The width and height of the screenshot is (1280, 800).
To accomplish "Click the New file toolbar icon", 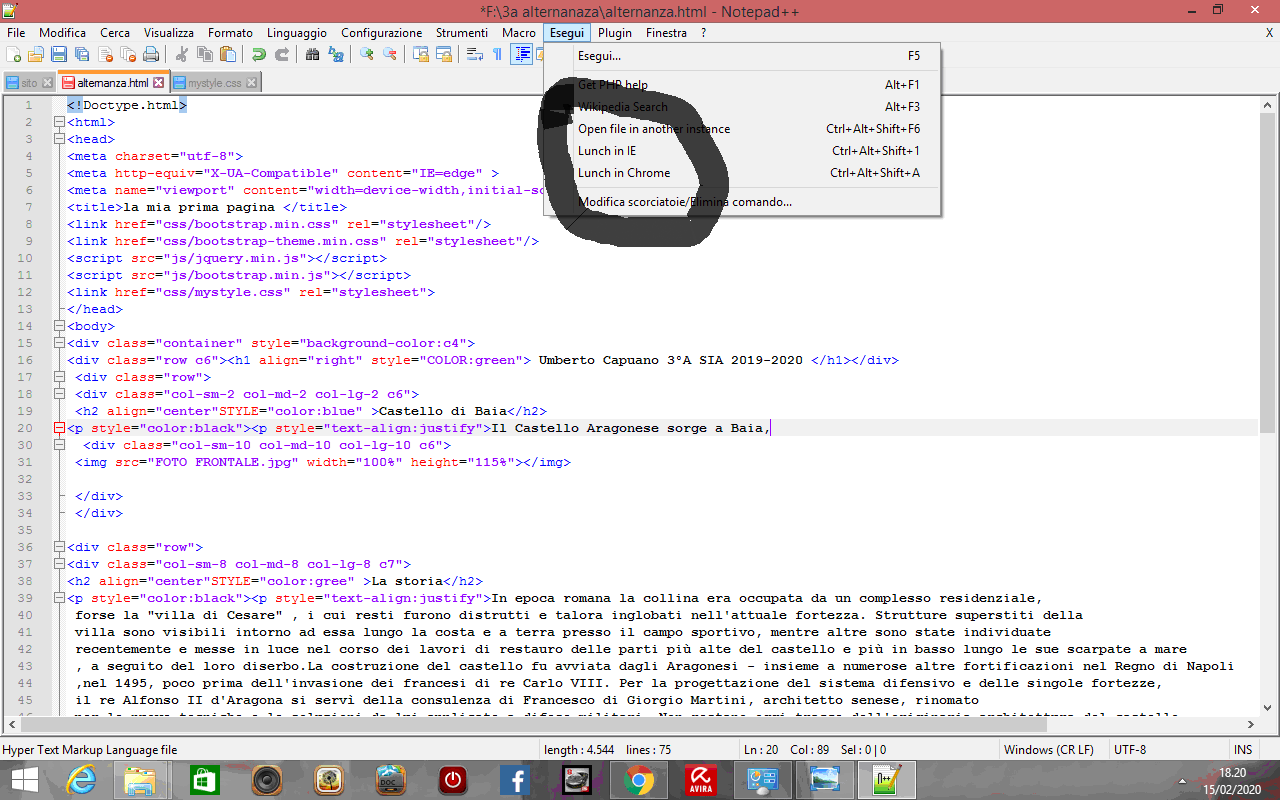I will click(13, 54).
